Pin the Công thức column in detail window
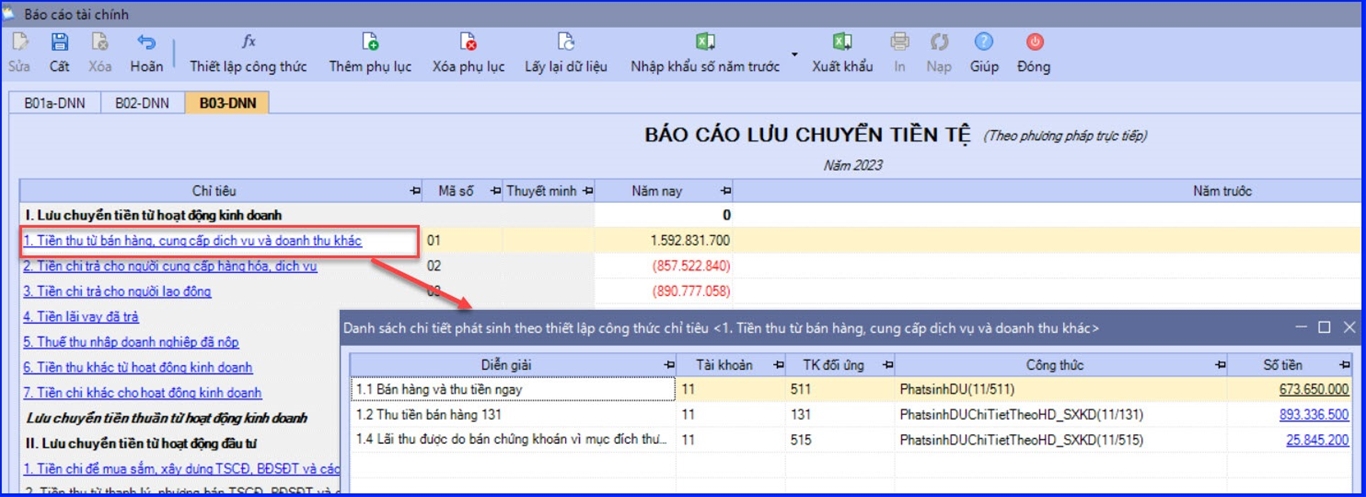Viewport: 1366px width, 497px height. pyautogui.click(x=1220, y=365)
